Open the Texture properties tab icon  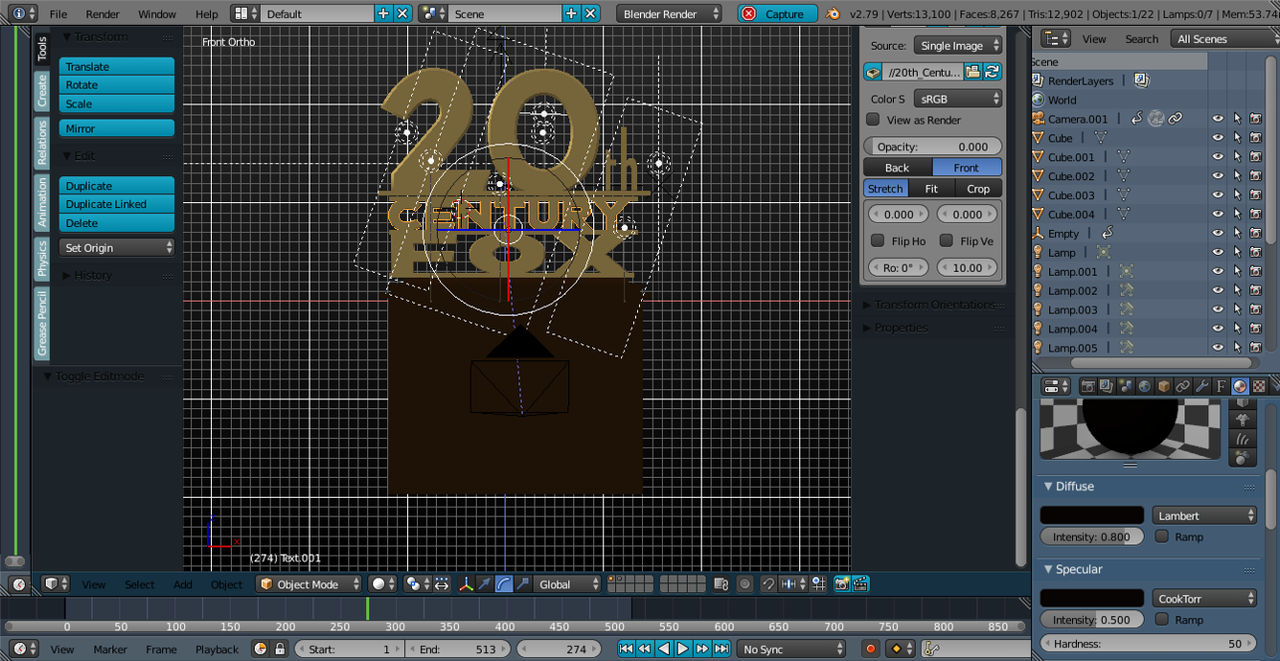[1259, 386]
